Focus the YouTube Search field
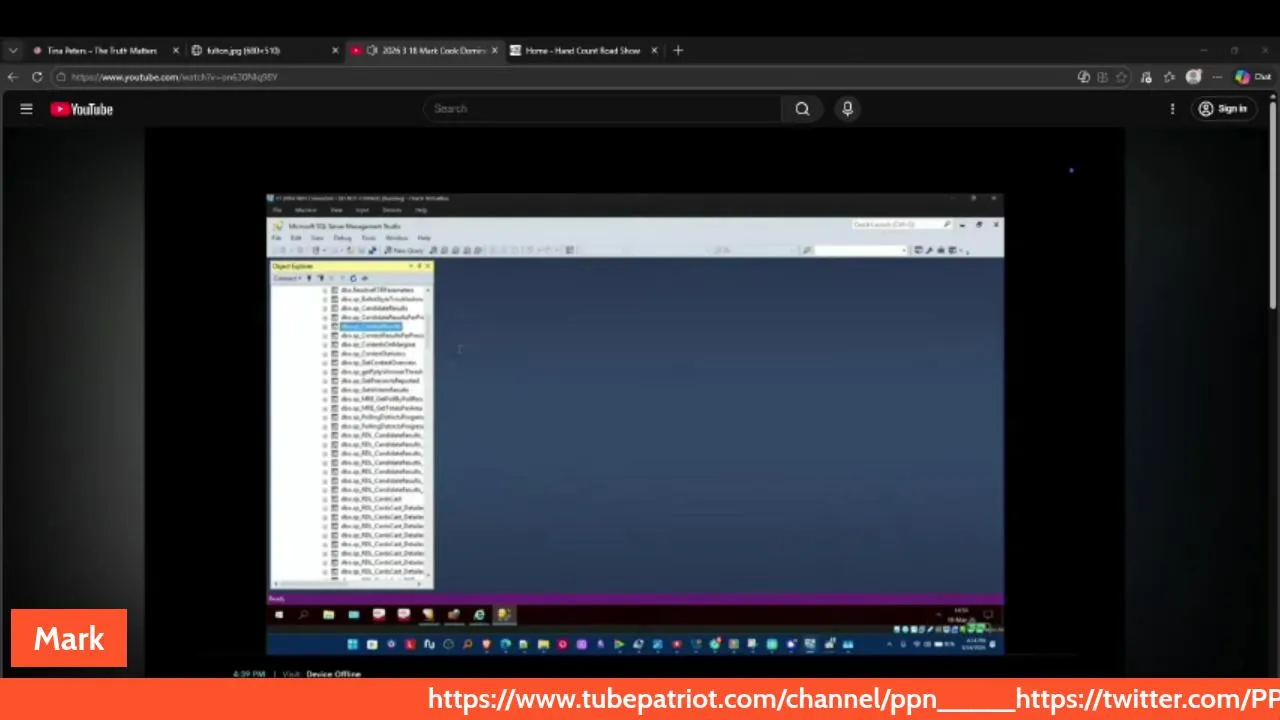 click(604, 109)
